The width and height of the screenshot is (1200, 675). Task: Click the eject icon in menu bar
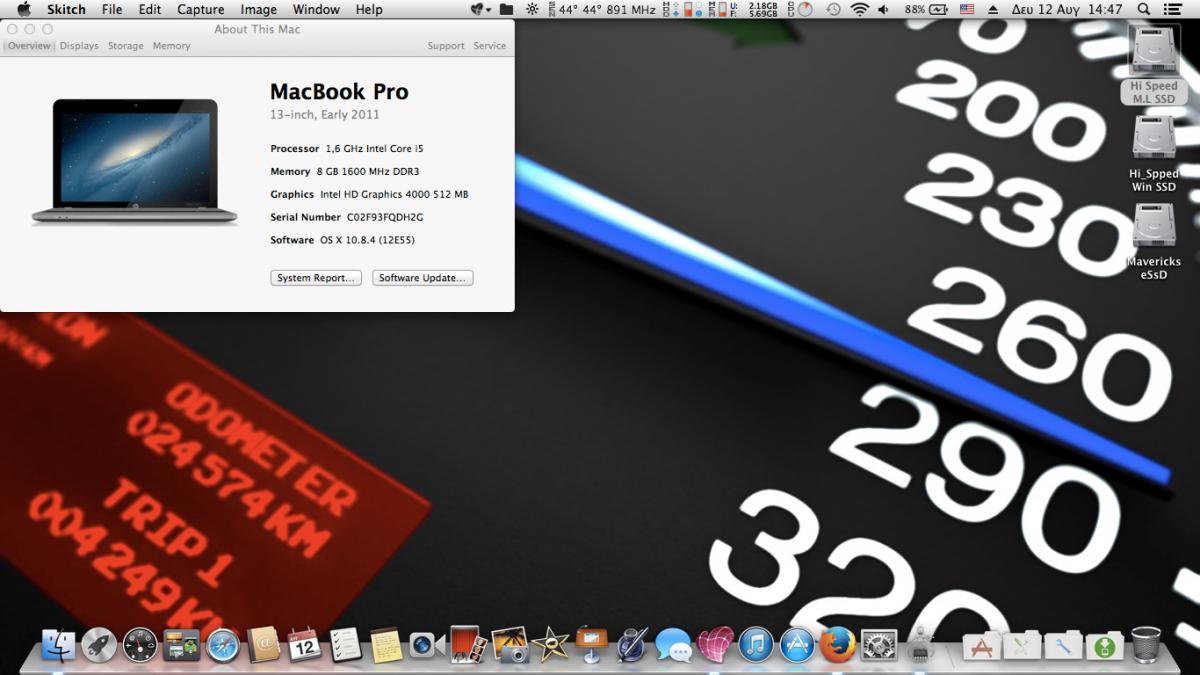pos(993,9)
